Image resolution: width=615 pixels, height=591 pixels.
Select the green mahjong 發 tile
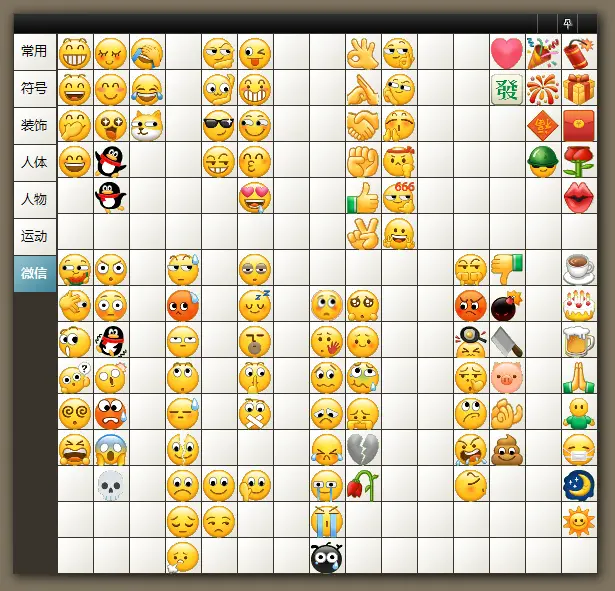coord(507,89)
